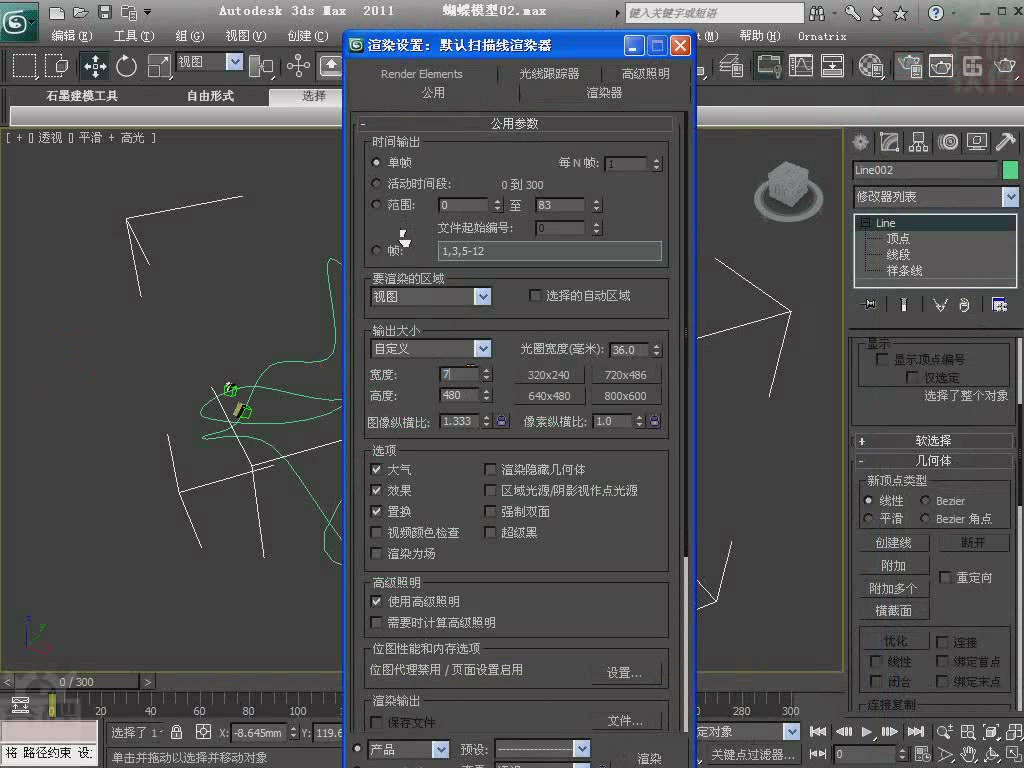Go to the start frame
The image size is (1024, 768).
818,731
